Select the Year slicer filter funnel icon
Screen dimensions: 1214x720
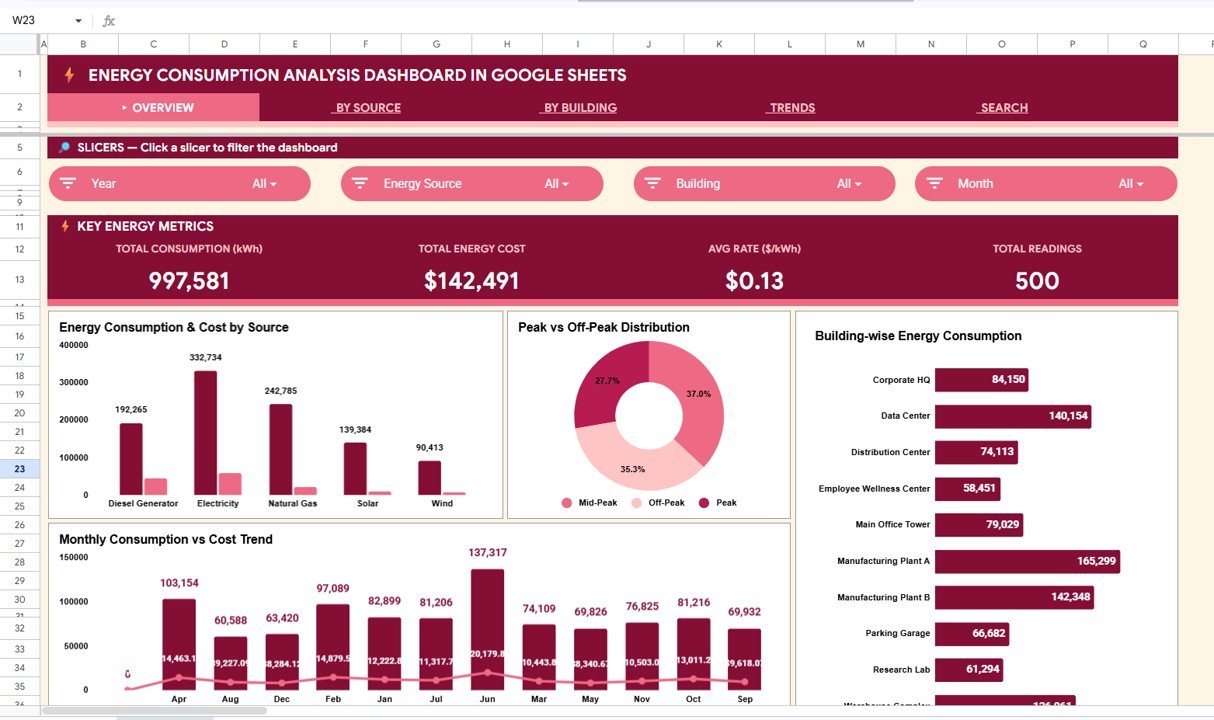70,183
